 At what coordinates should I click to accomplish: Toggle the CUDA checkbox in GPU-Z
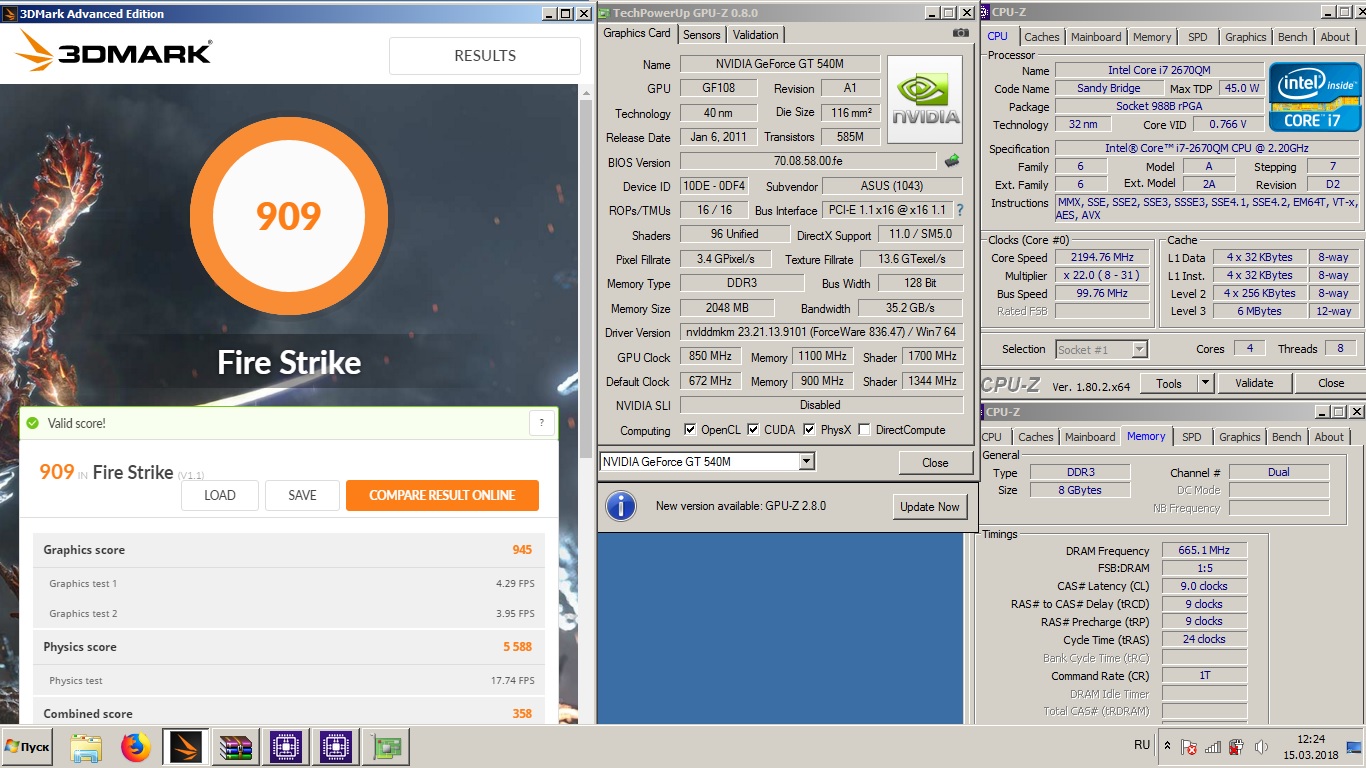(753, 430)
